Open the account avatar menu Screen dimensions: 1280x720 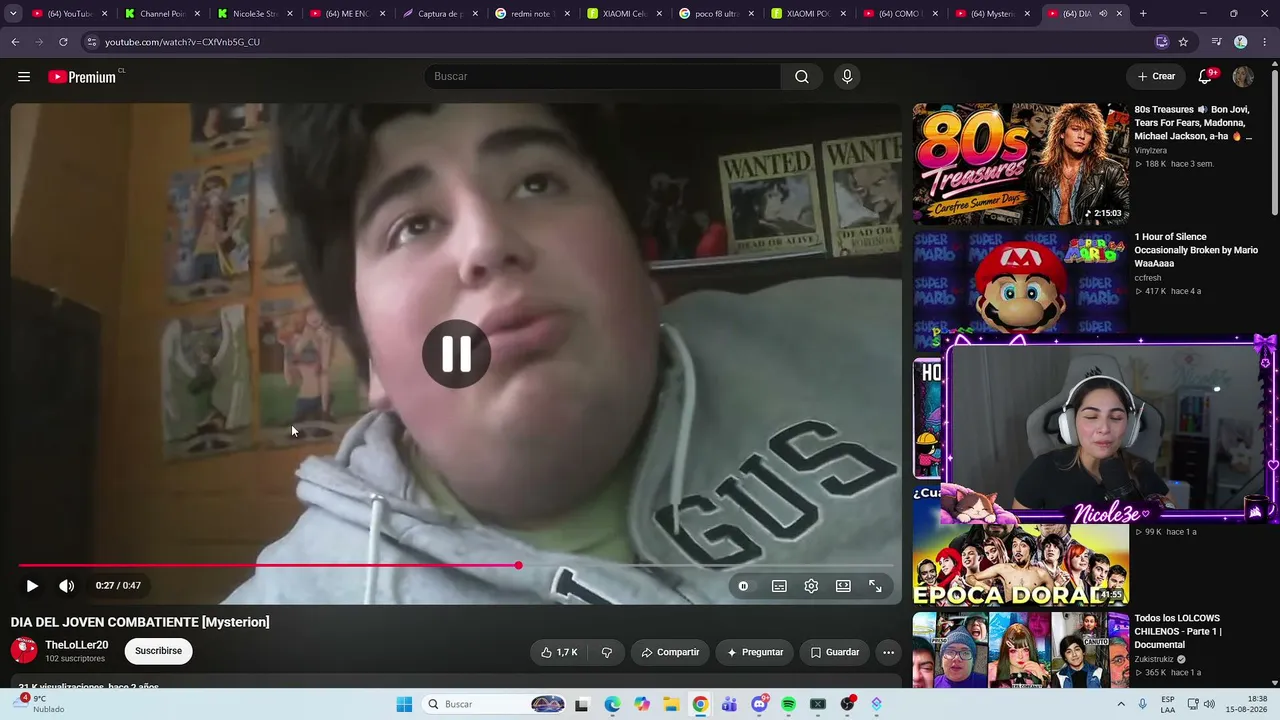point(1243,77)
